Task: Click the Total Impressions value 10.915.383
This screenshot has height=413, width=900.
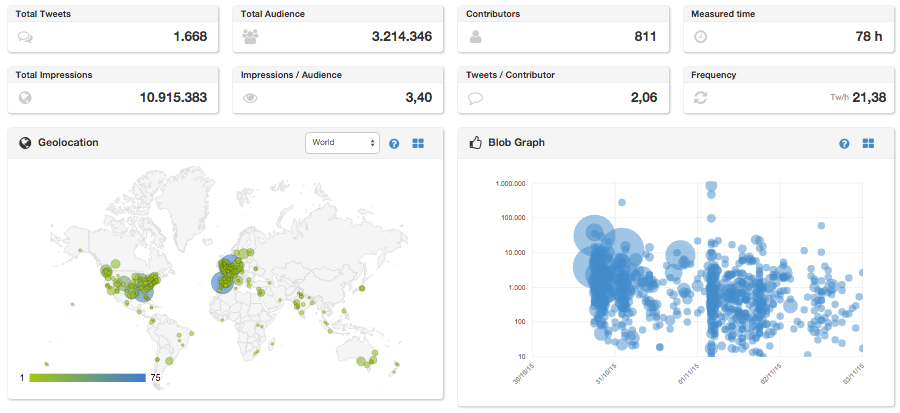Action: (x=173, y=98)
